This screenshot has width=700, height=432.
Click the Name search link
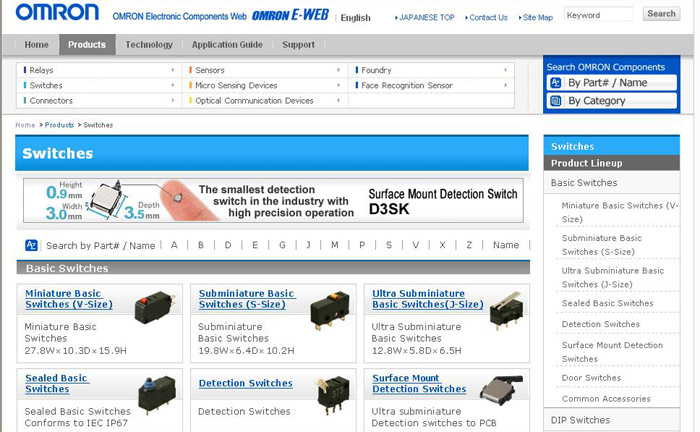pyautogui.click(x=506, y=245)
